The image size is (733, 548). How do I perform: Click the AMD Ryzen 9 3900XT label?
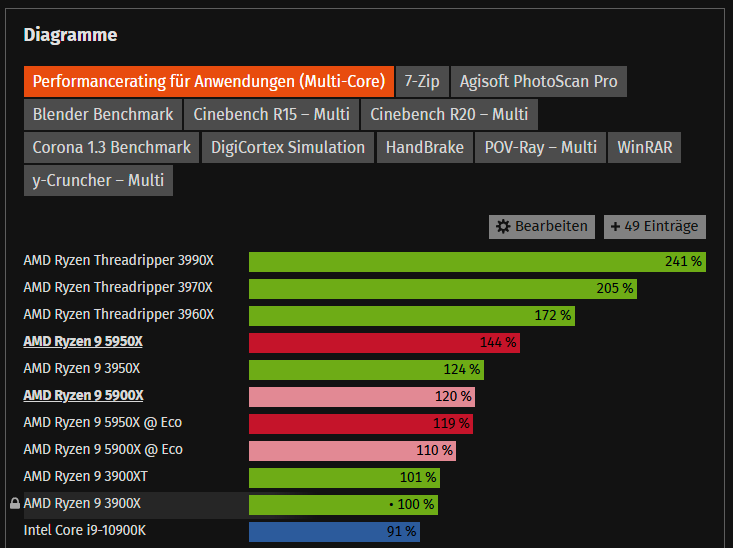[x=86, y=476]
